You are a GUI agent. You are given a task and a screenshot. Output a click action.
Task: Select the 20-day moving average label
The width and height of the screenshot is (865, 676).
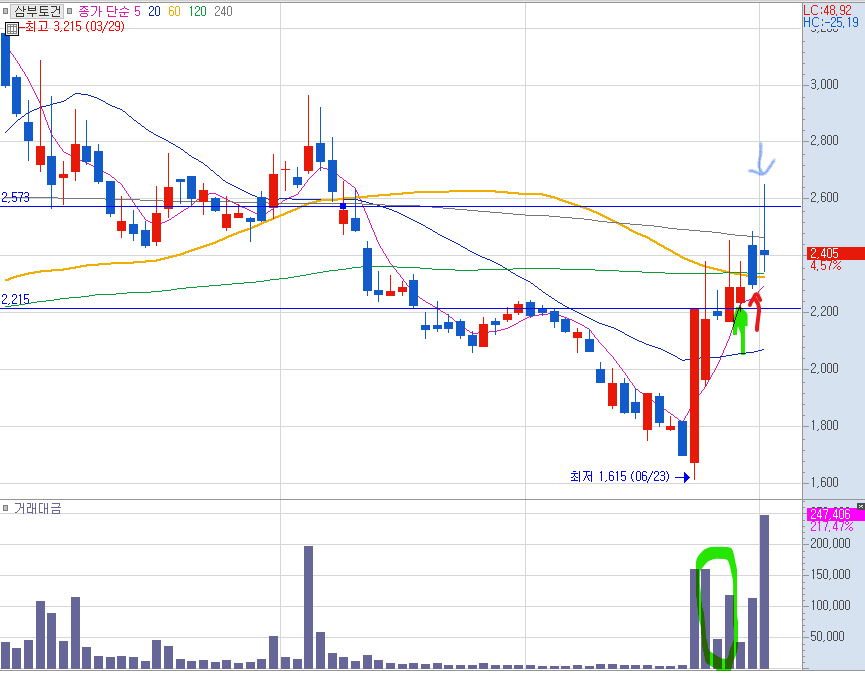[154, 11]
